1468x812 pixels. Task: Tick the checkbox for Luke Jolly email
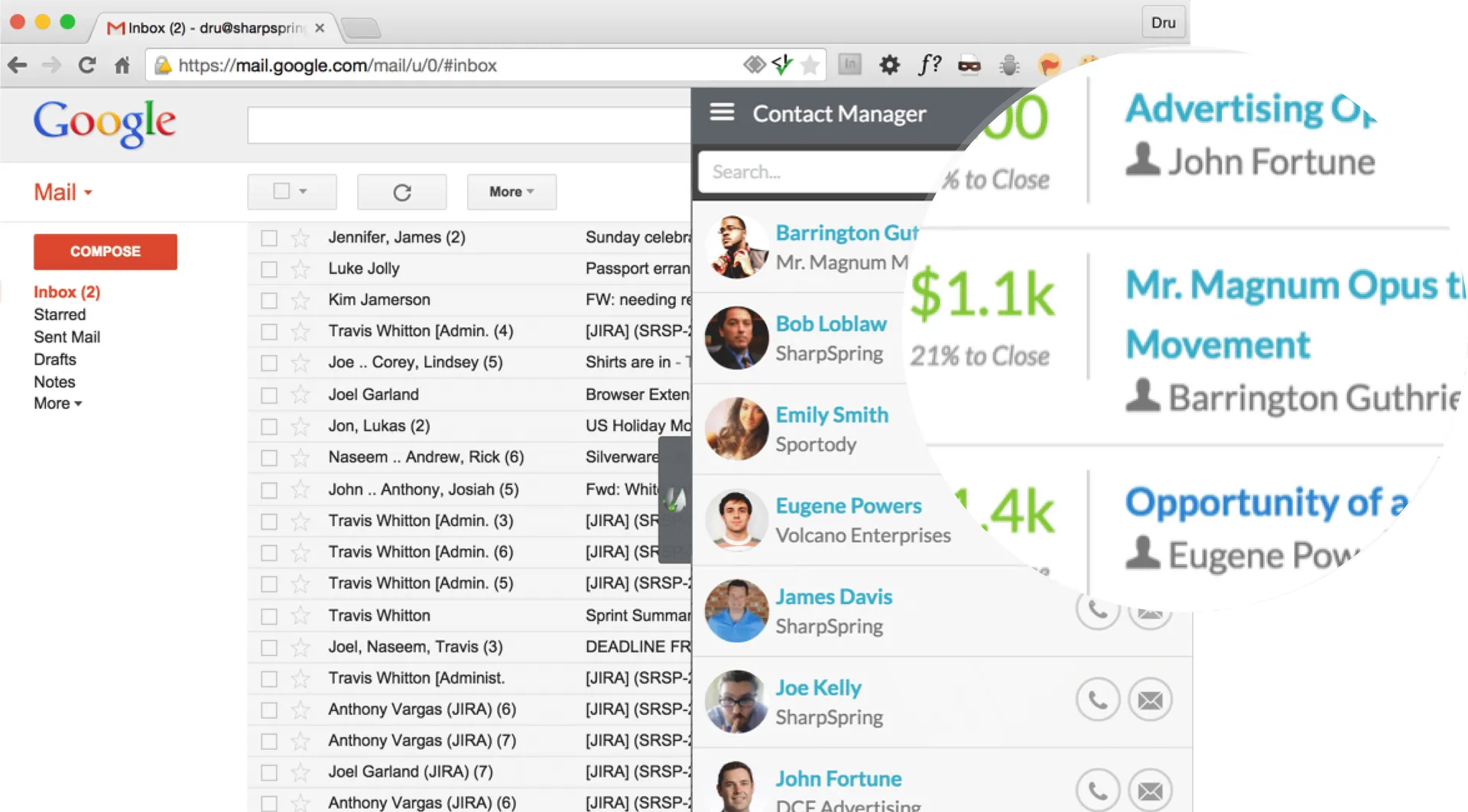coord(269,269)
